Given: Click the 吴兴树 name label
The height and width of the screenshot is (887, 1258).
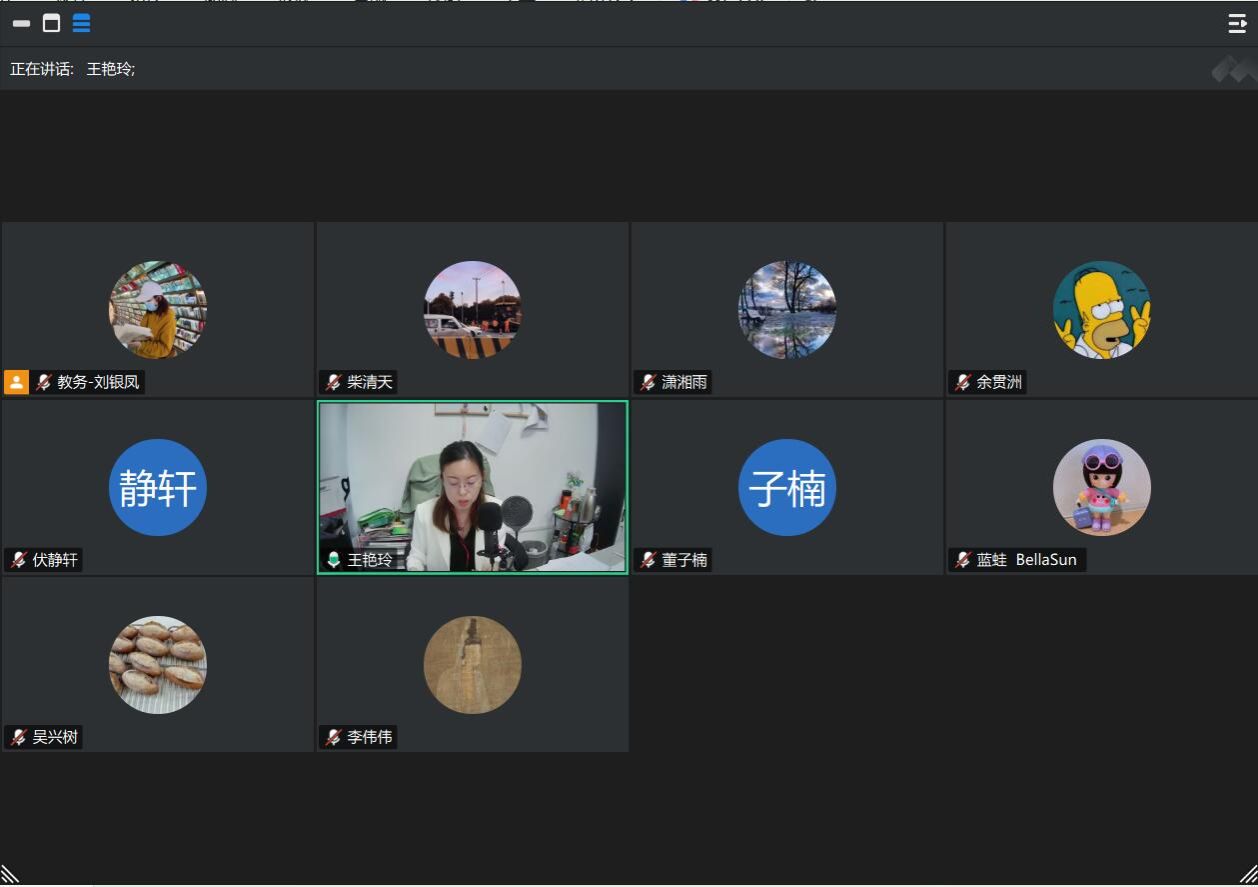Looking at the screenshot, I should [x=55, y=737].
